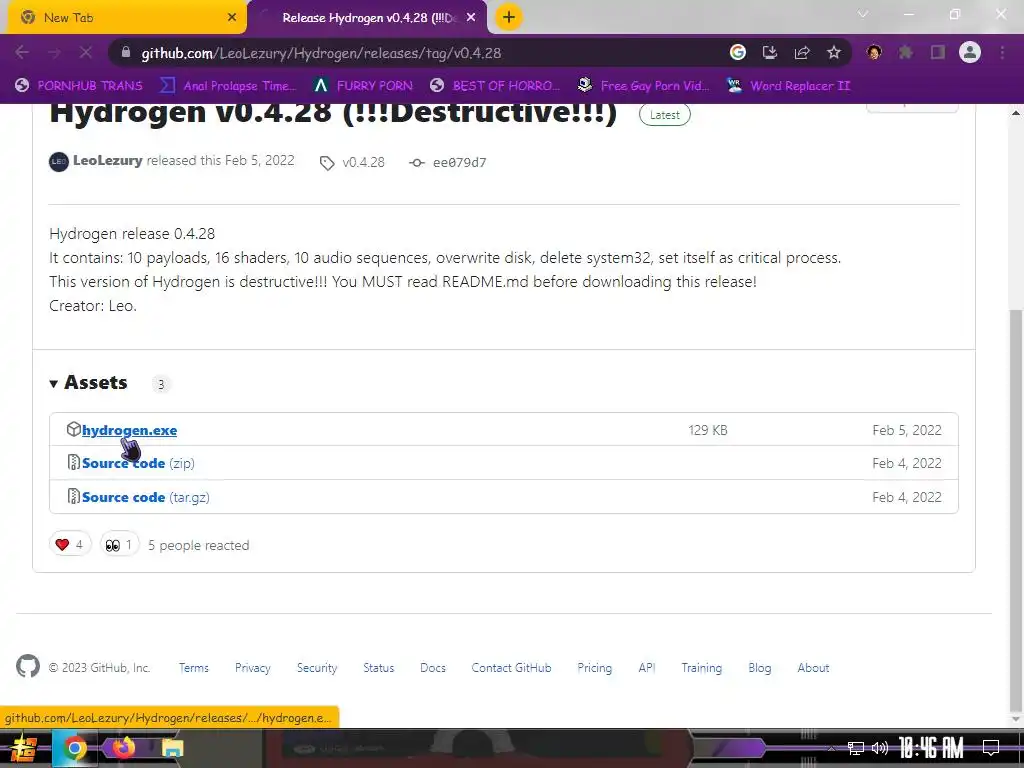Open the Privacy footer link
Screen dimensions: 1024x768
point(253,667)
